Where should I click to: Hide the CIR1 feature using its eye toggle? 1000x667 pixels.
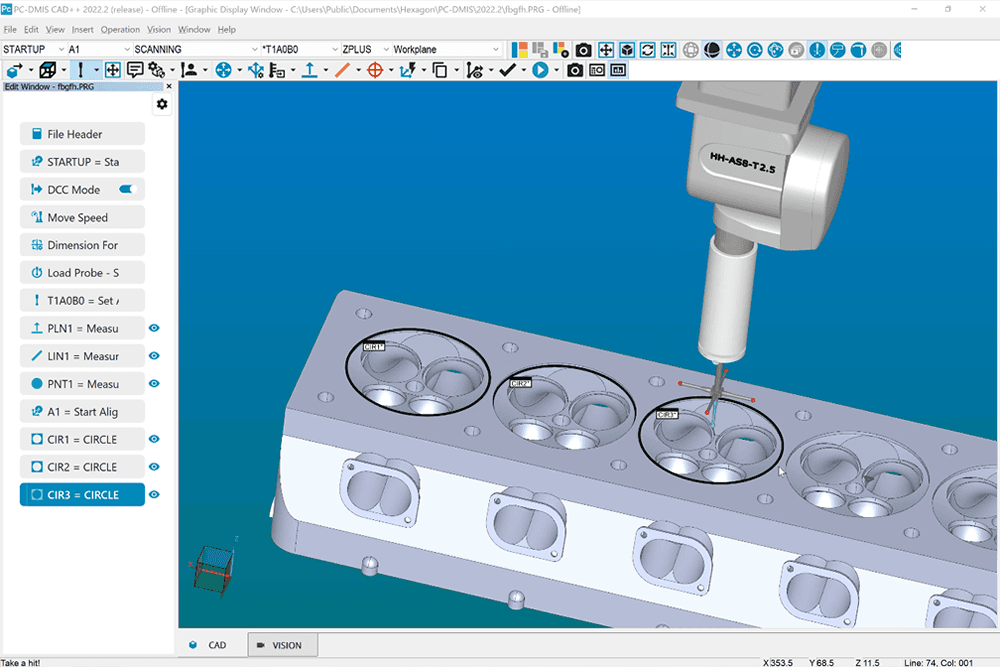point(155,439)
